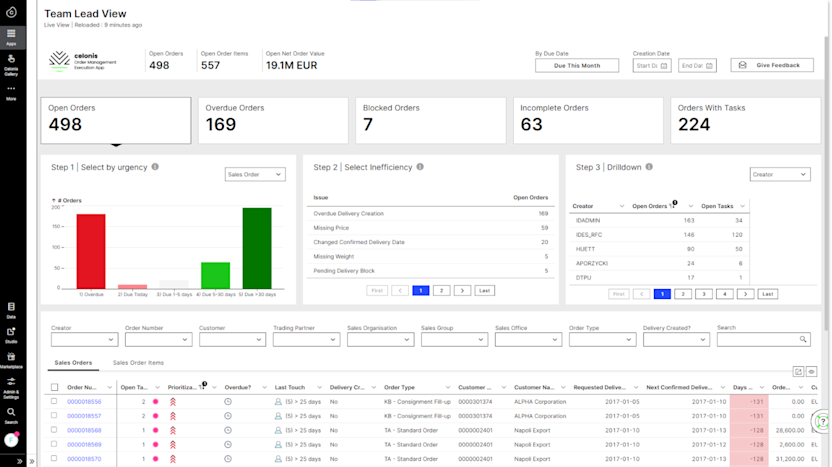Select the Missing Price issue row
The height and width of the screenshot is (467, 832).
coord(430,228)
